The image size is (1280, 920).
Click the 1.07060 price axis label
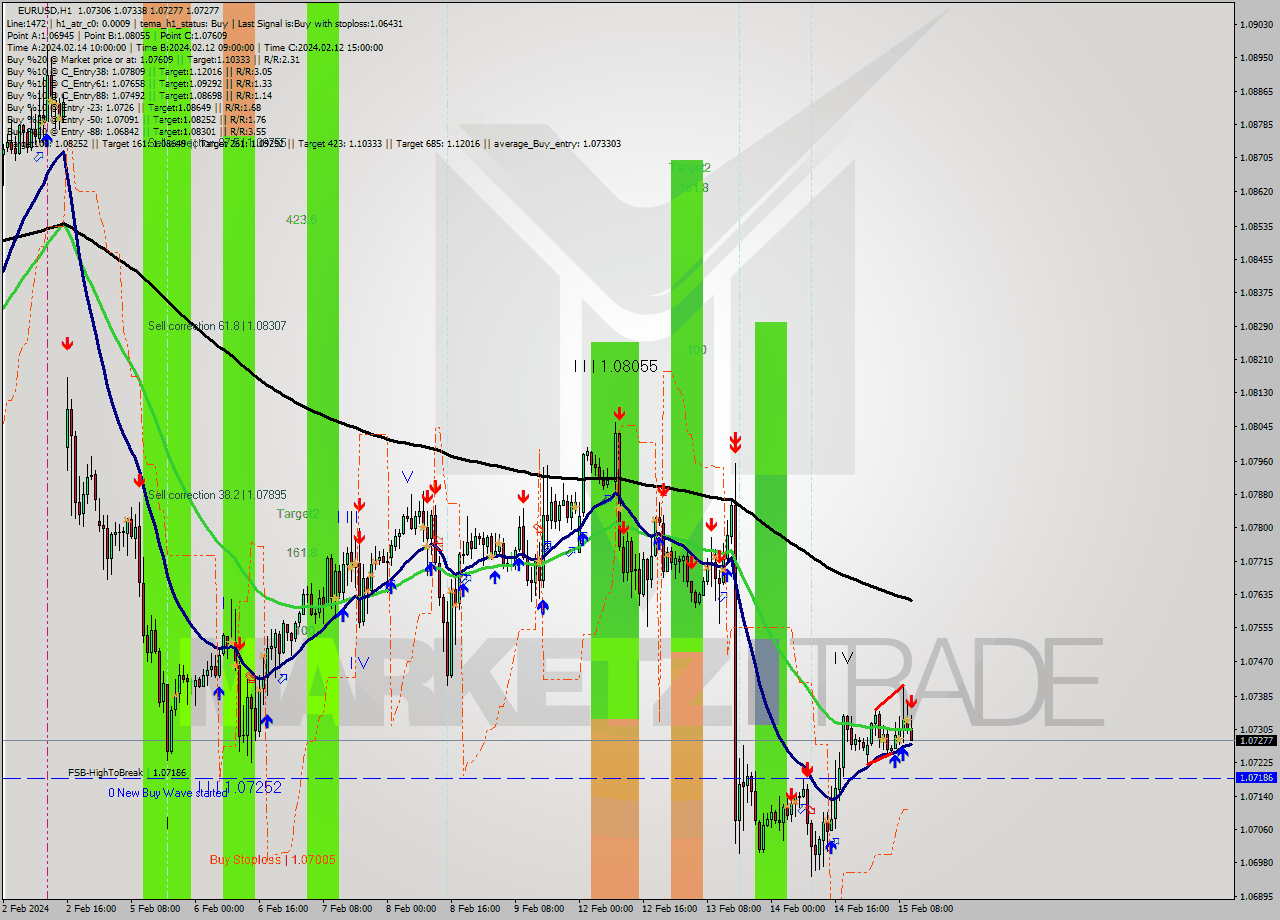click(1255, 829)
